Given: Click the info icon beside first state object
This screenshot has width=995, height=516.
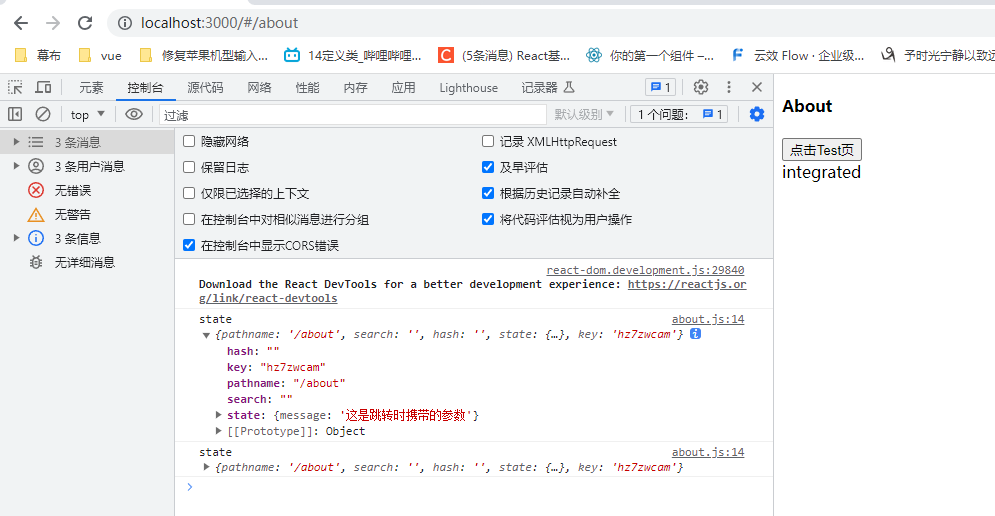Looking at the screenshot, I should point(695,334).
